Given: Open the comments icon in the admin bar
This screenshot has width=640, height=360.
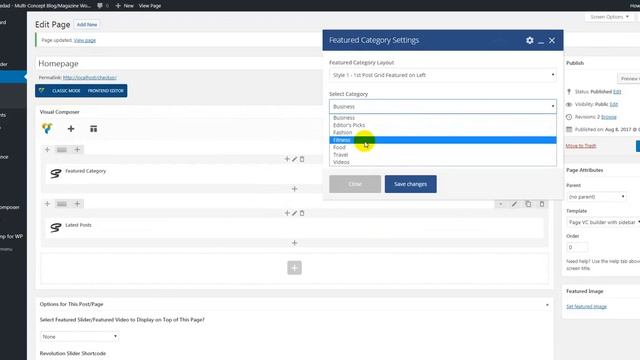Looking at the screenshot, I should point(100,6).
